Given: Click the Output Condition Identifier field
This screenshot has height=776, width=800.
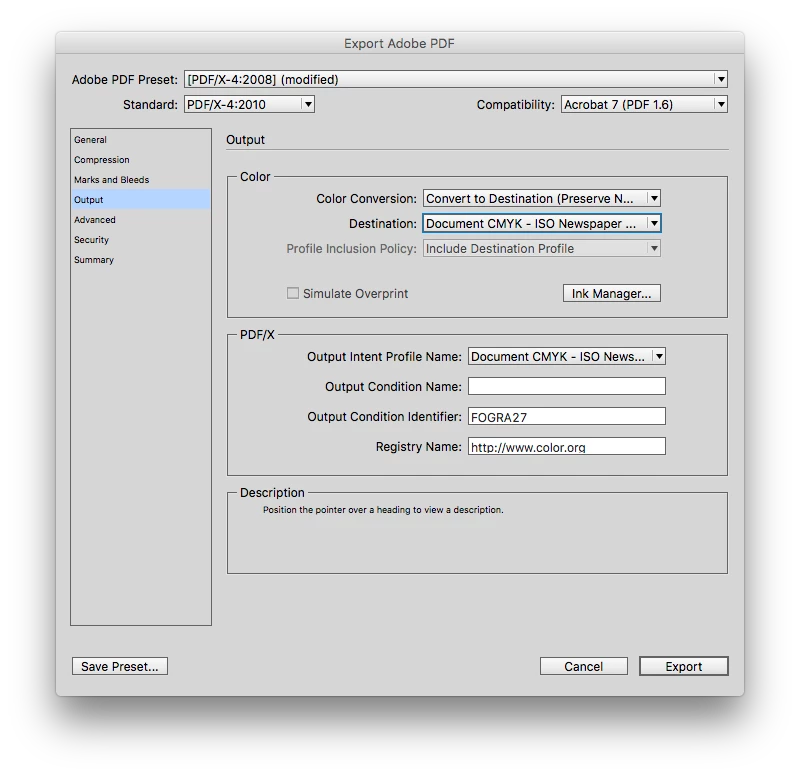Looking at the screenshot, I should (x=567, y=416).
